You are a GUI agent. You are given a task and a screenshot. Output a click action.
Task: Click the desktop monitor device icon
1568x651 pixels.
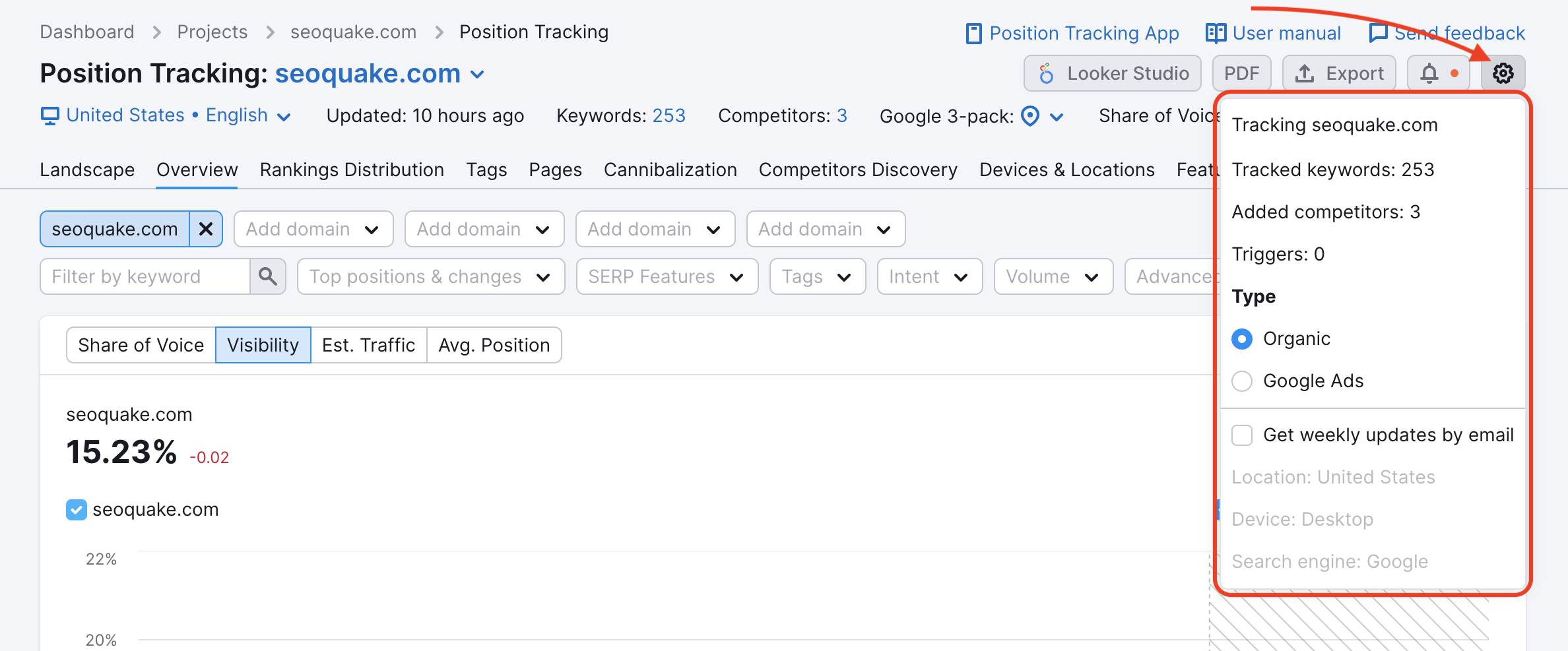pyautogui.click(x=49, y=116)
